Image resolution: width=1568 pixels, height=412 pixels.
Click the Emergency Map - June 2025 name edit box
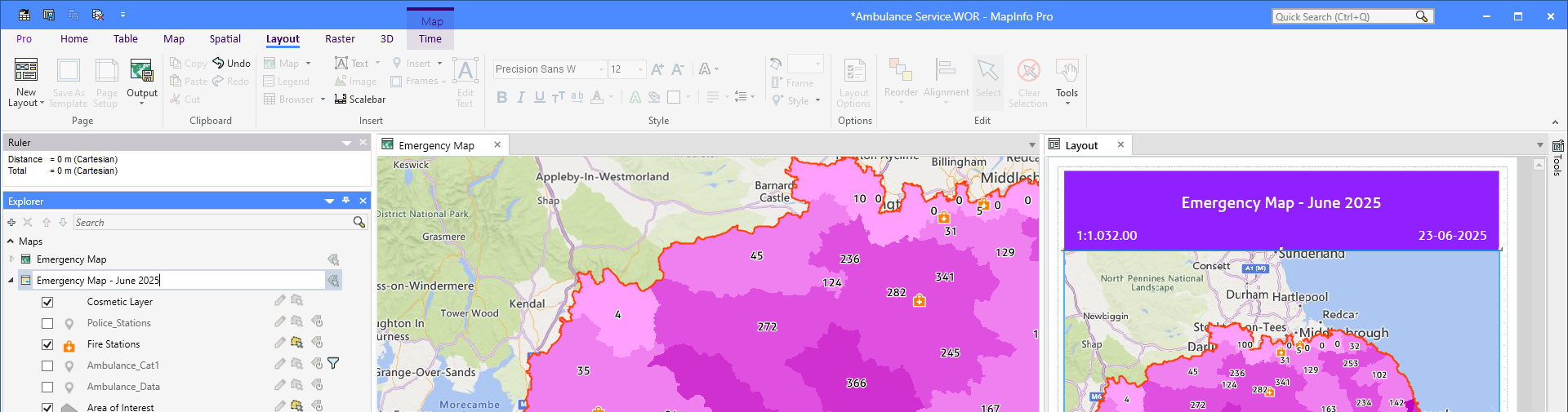(x=178, y=281)
